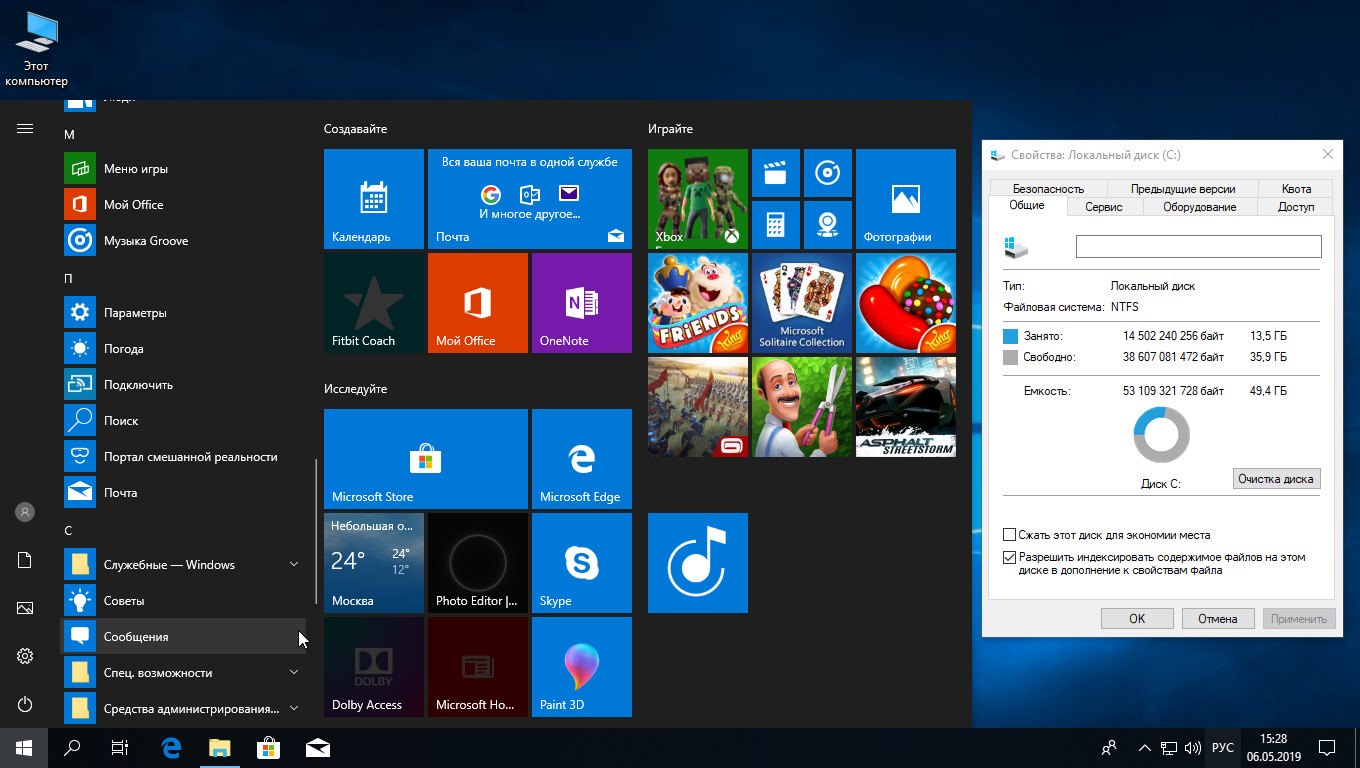The image size is (1360, 768).
Task: Click the app list scrollbar
Action: [x=317, y=531]
